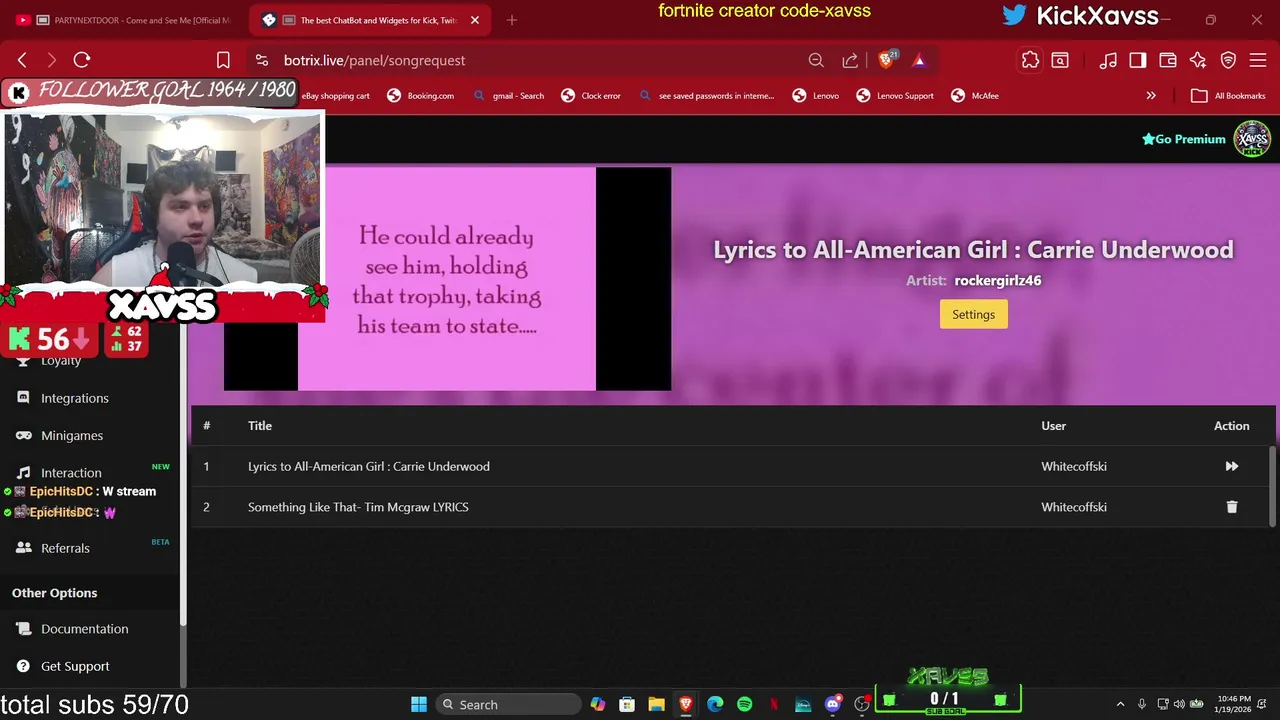Click the User column header
Viewport: 1280px width, 720px height.
click(x=1053, y=426)
